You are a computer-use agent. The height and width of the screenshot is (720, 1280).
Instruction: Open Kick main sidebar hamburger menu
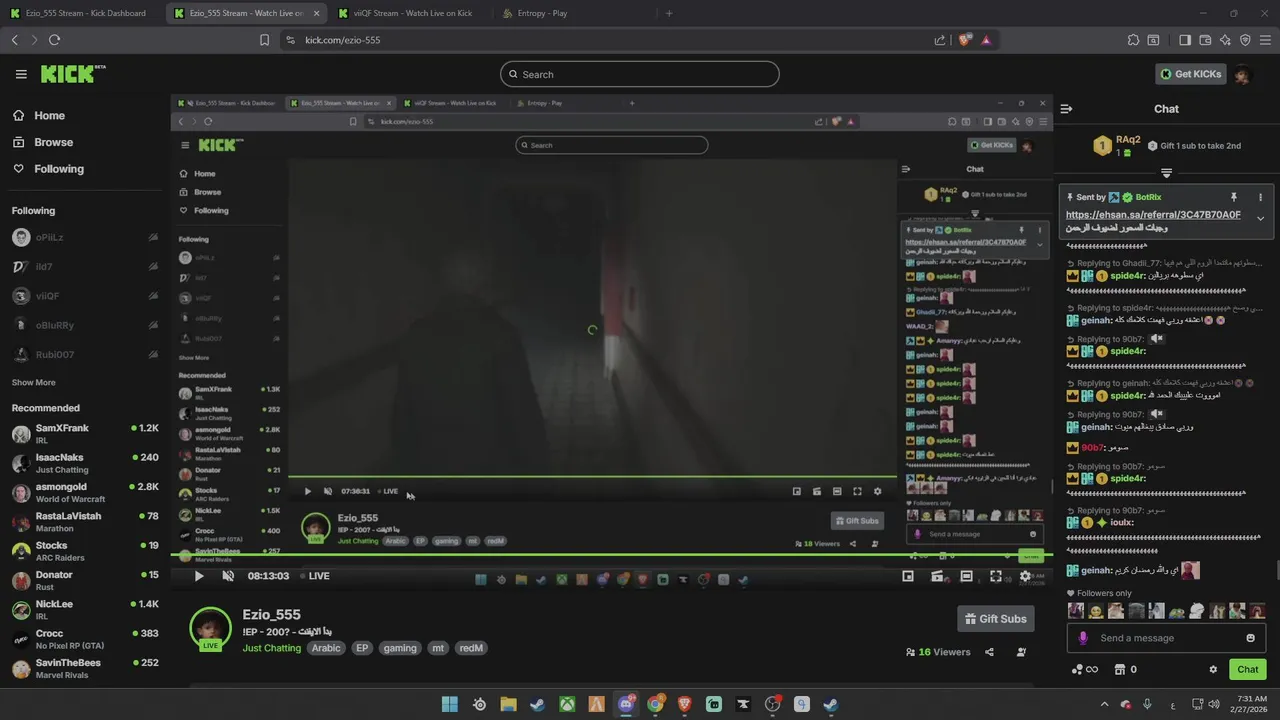point(21,74)
